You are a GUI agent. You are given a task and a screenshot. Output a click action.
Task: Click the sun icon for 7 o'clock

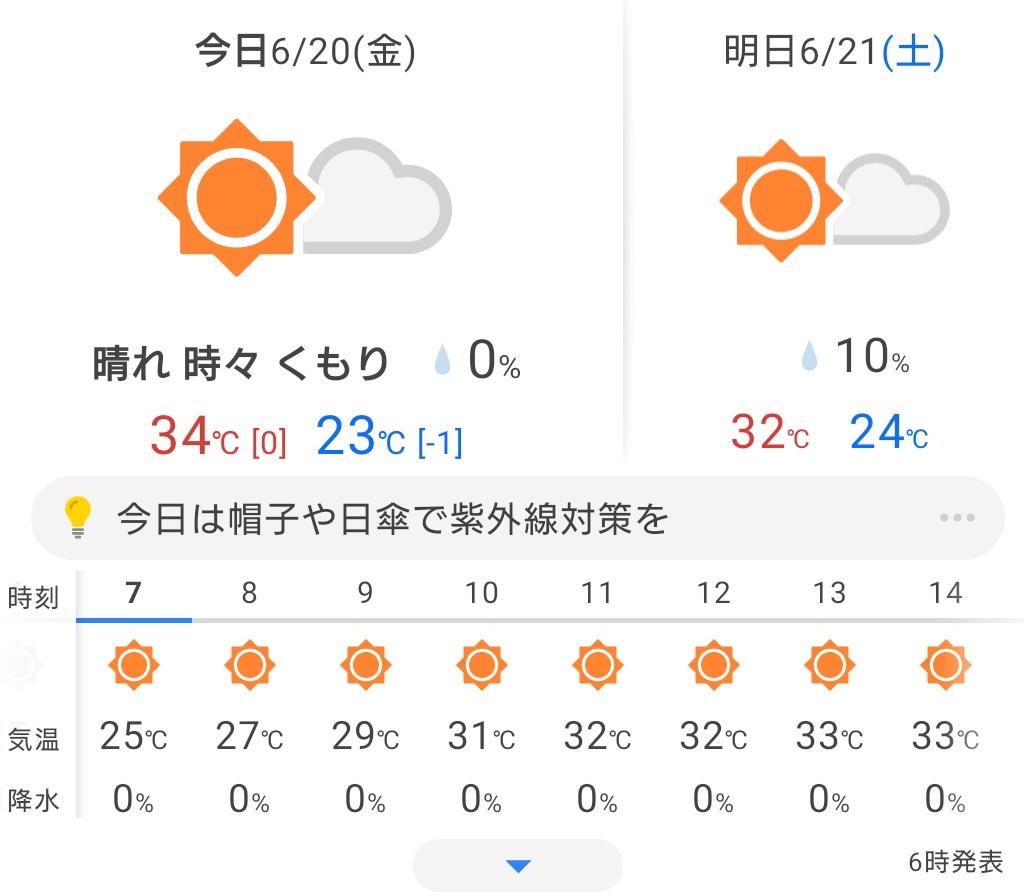pyautogui.click(x=133, y=665)
